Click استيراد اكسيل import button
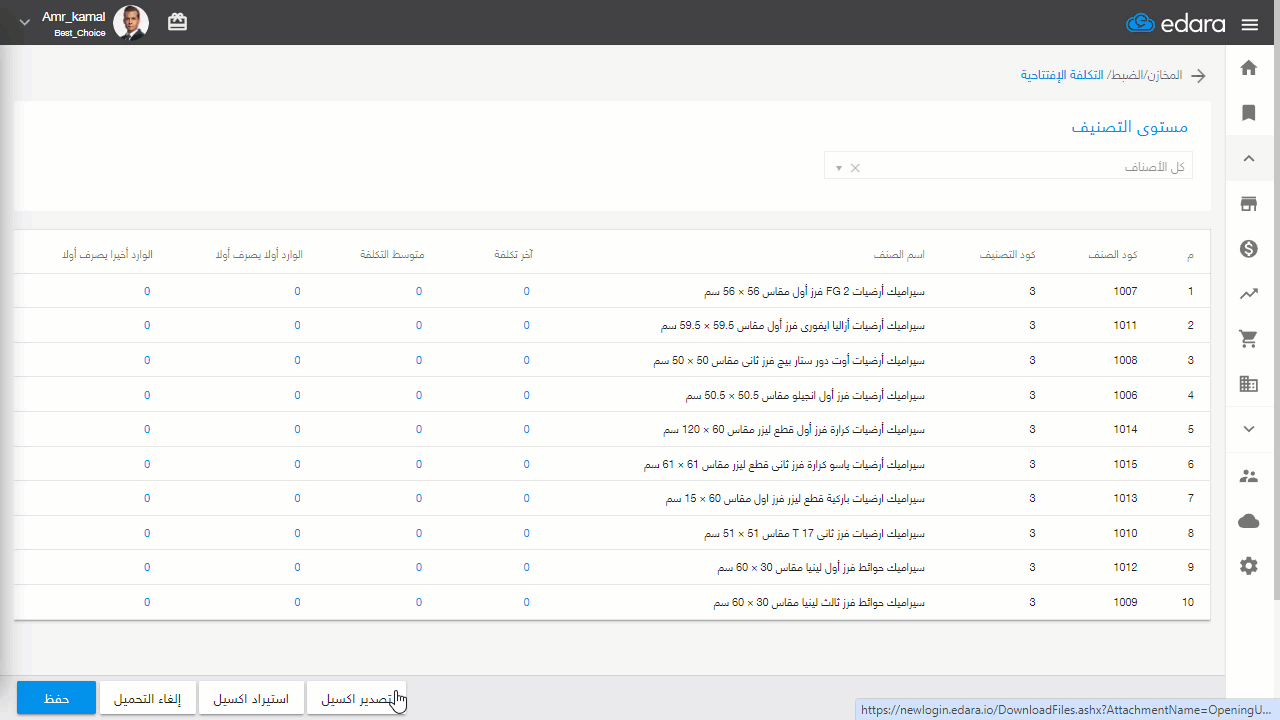 click(x=251, y=698)
